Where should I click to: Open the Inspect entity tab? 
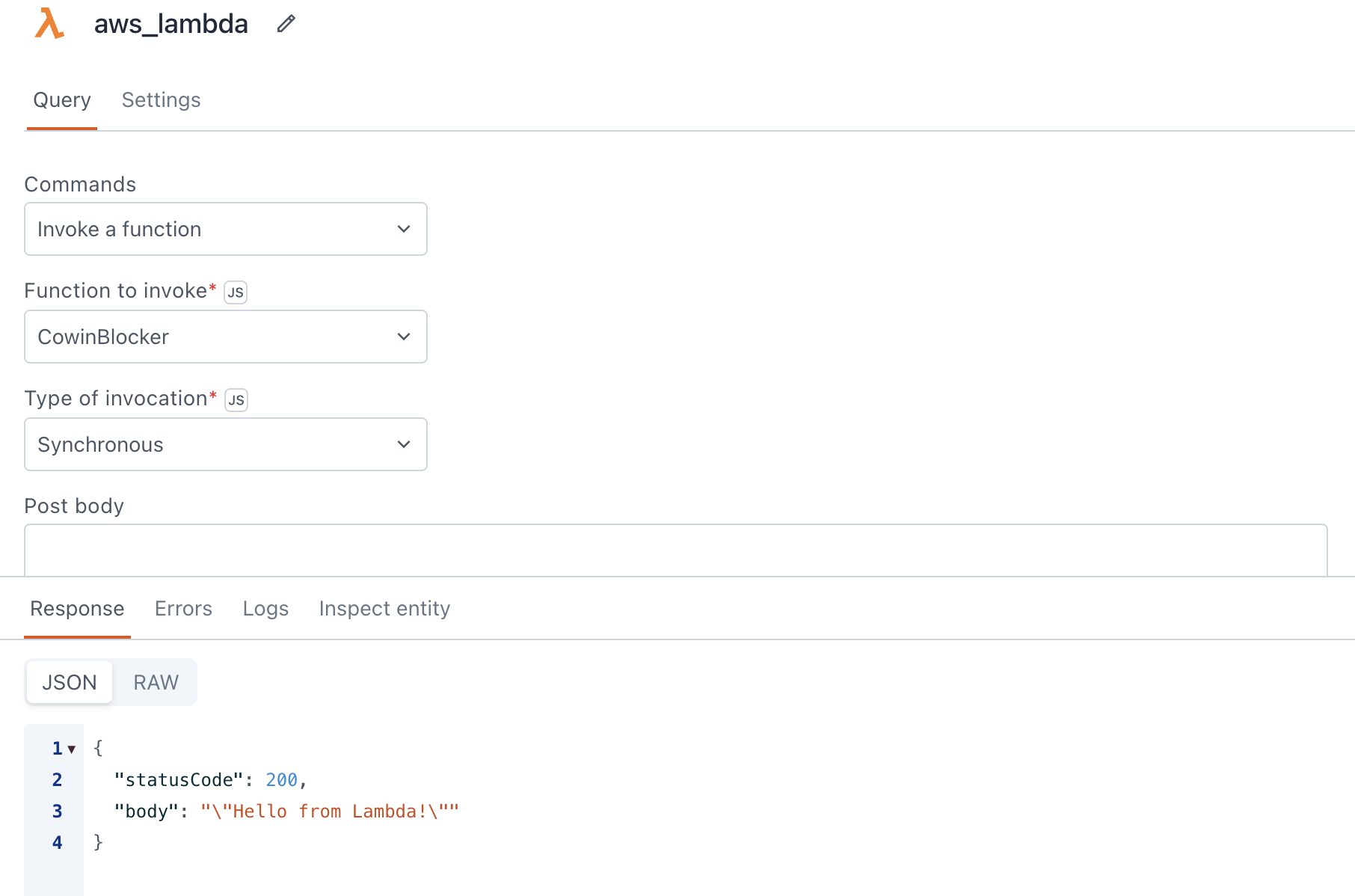click(384, 608)
